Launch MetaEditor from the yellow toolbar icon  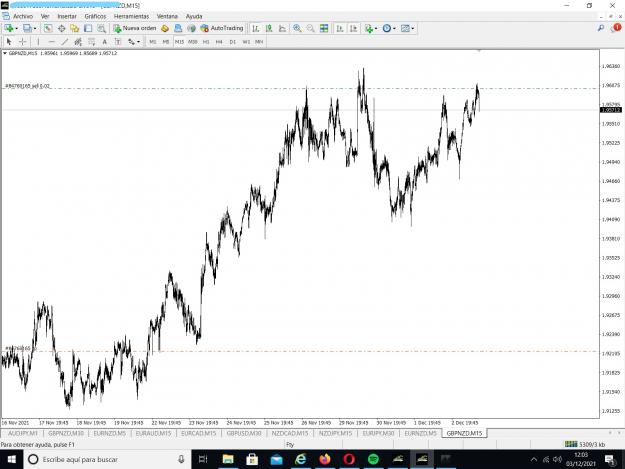pos(165,28)
